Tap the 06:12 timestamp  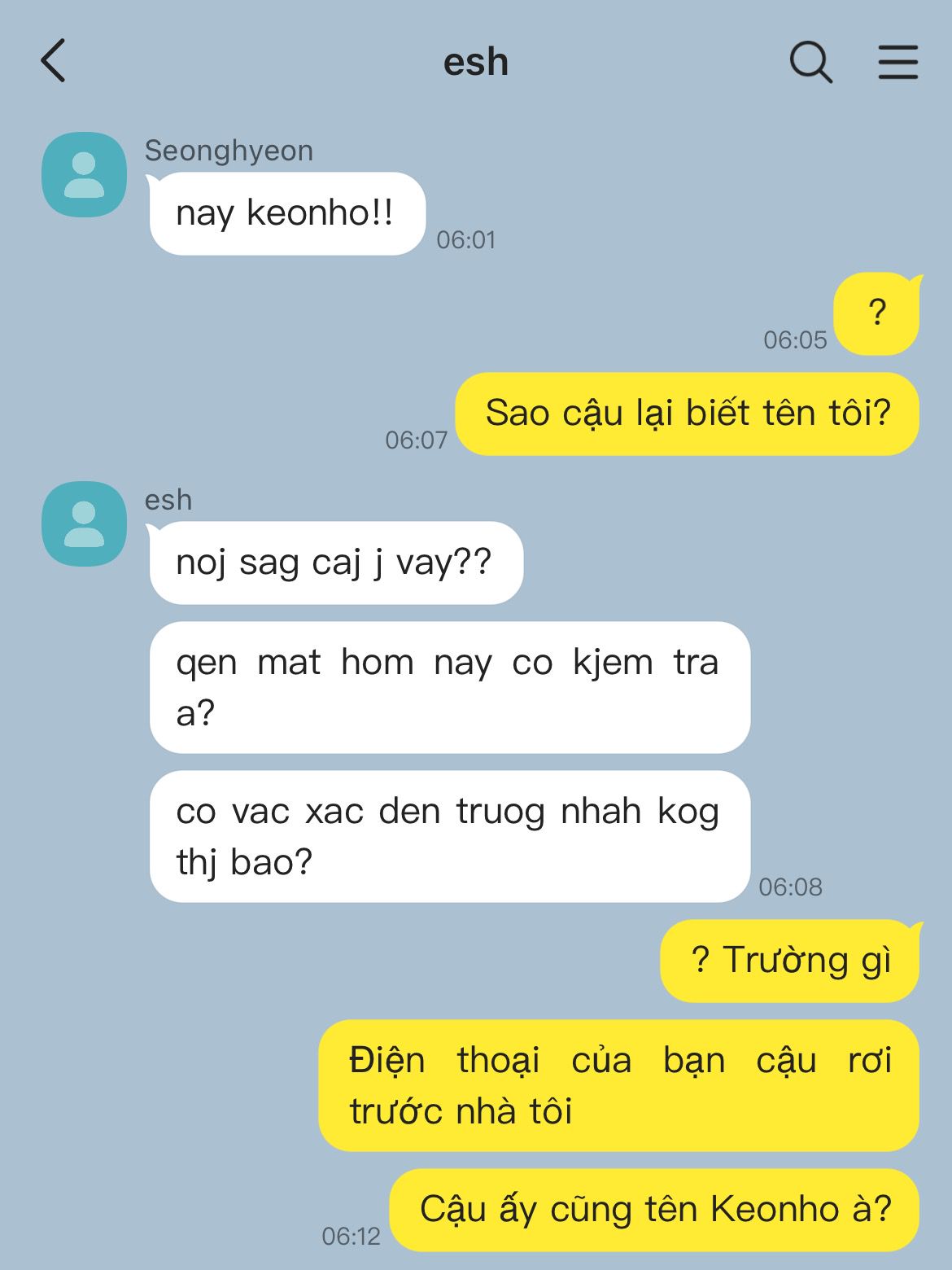[352, 1237]
